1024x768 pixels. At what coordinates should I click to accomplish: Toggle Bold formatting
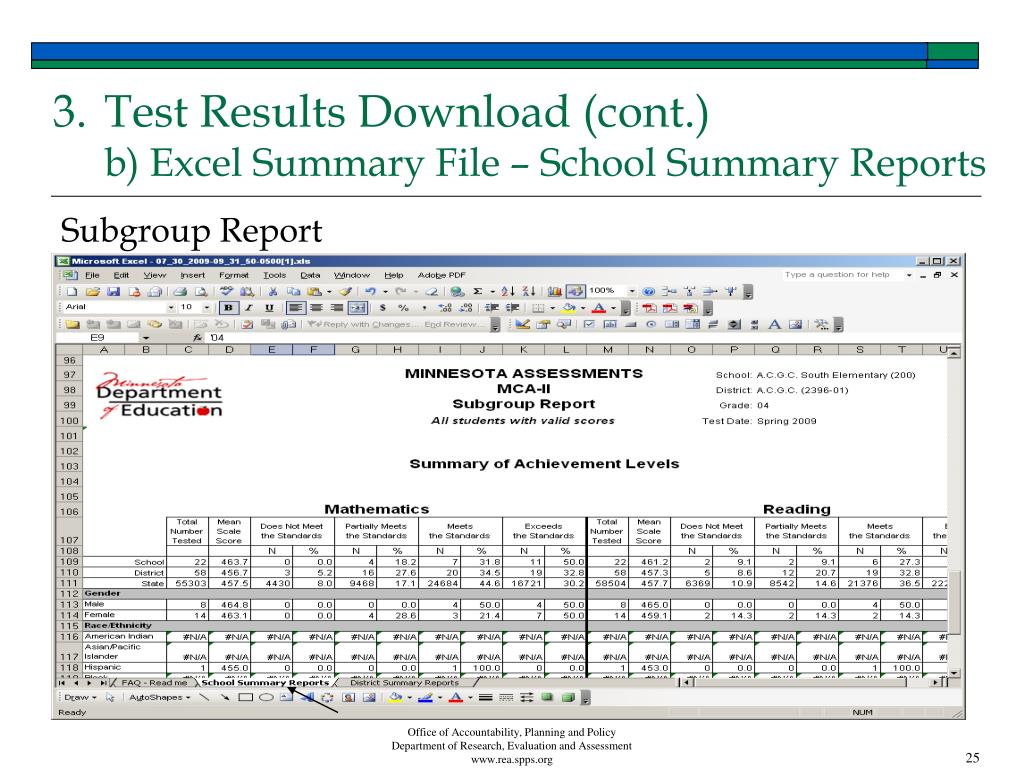[x=228, y=308]
